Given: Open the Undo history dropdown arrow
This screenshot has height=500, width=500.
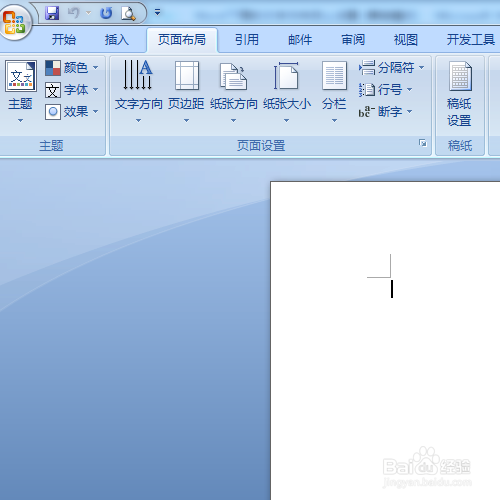Looking at the screenshot, I should tap(88, 13).
